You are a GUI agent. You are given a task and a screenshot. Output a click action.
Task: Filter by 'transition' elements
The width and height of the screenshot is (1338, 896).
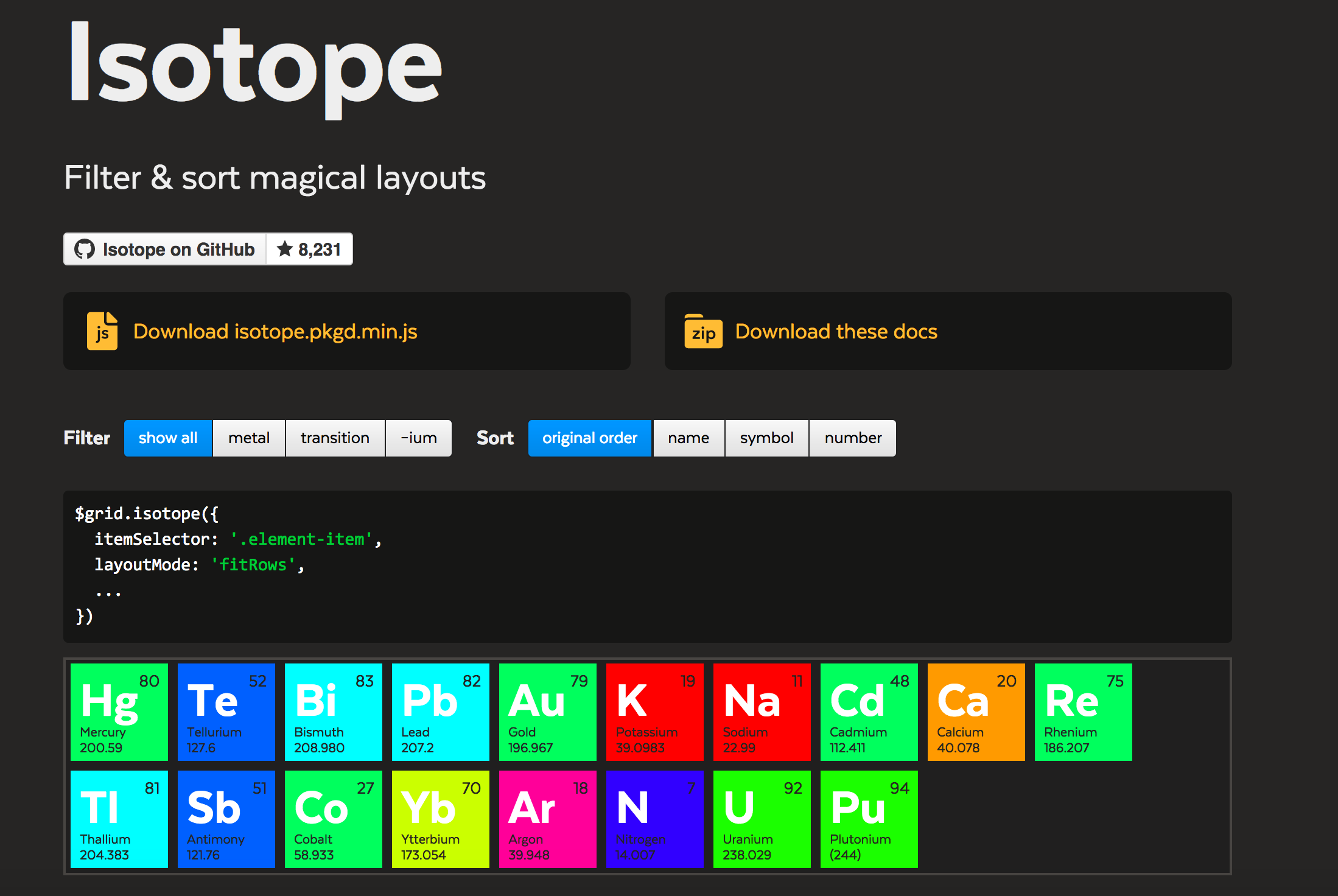click(x=335, y=438)
